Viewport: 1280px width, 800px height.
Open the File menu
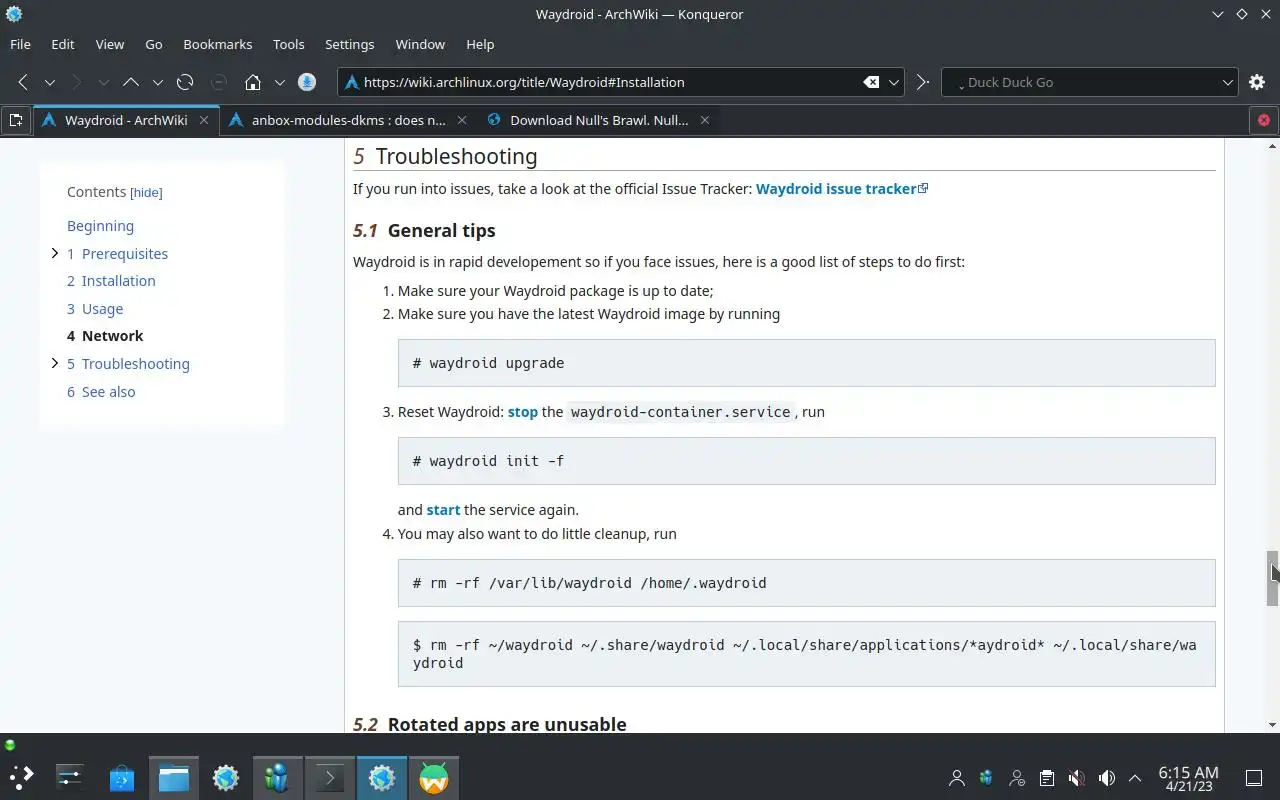(x=20, y=44)
